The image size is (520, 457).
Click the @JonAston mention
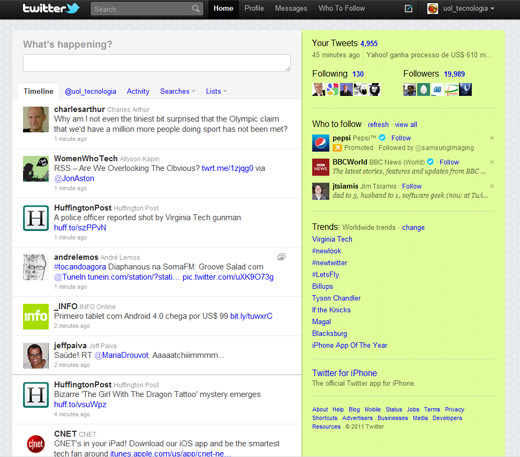point(74,179)
